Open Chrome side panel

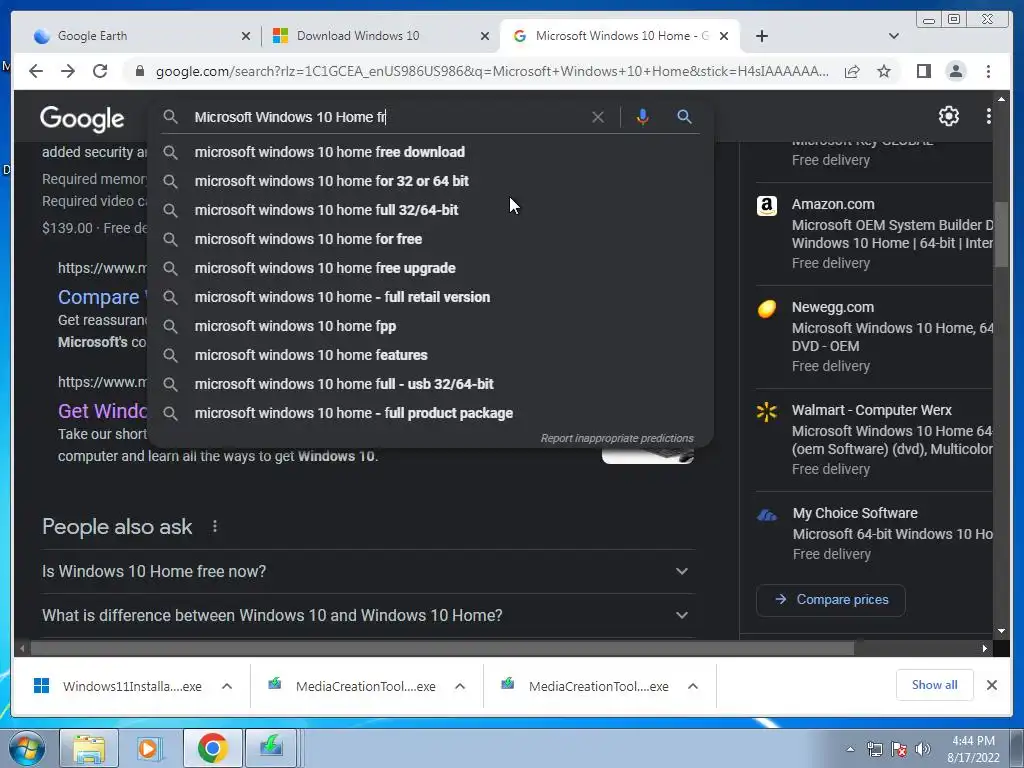point(923,71)
